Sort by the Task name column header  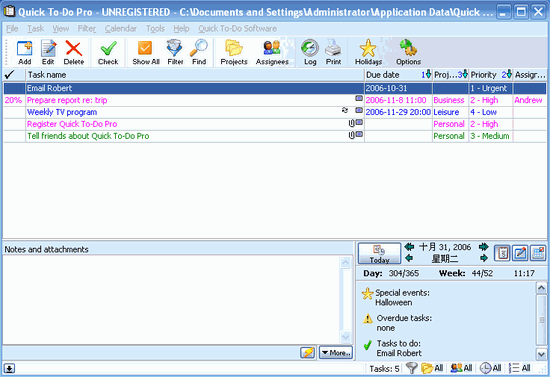click(x=195, y=75)
